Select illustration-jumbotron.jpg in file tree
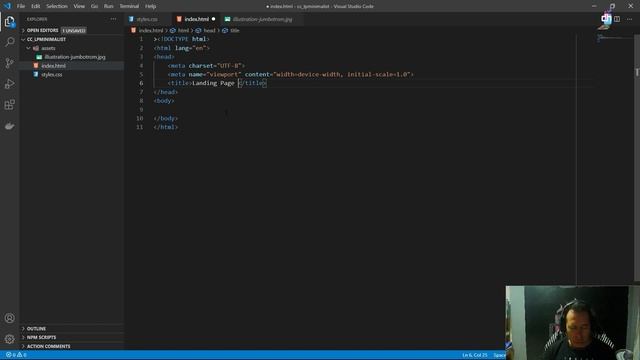Viewport: 640px width, 360px height. pyautogui.click(x=75, y=57)
